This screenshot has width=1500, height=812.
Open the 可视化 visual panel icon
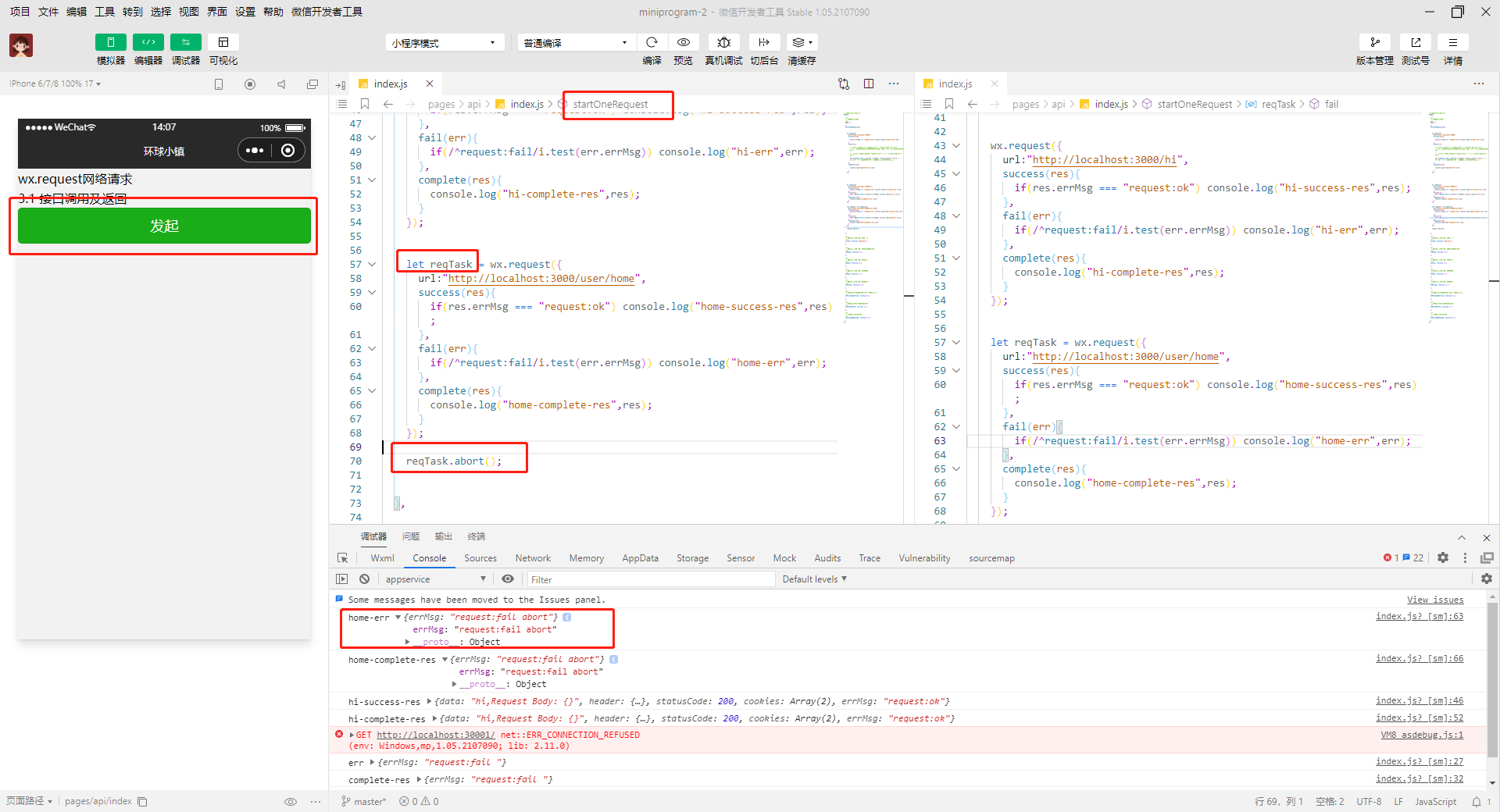coord(223,42)
